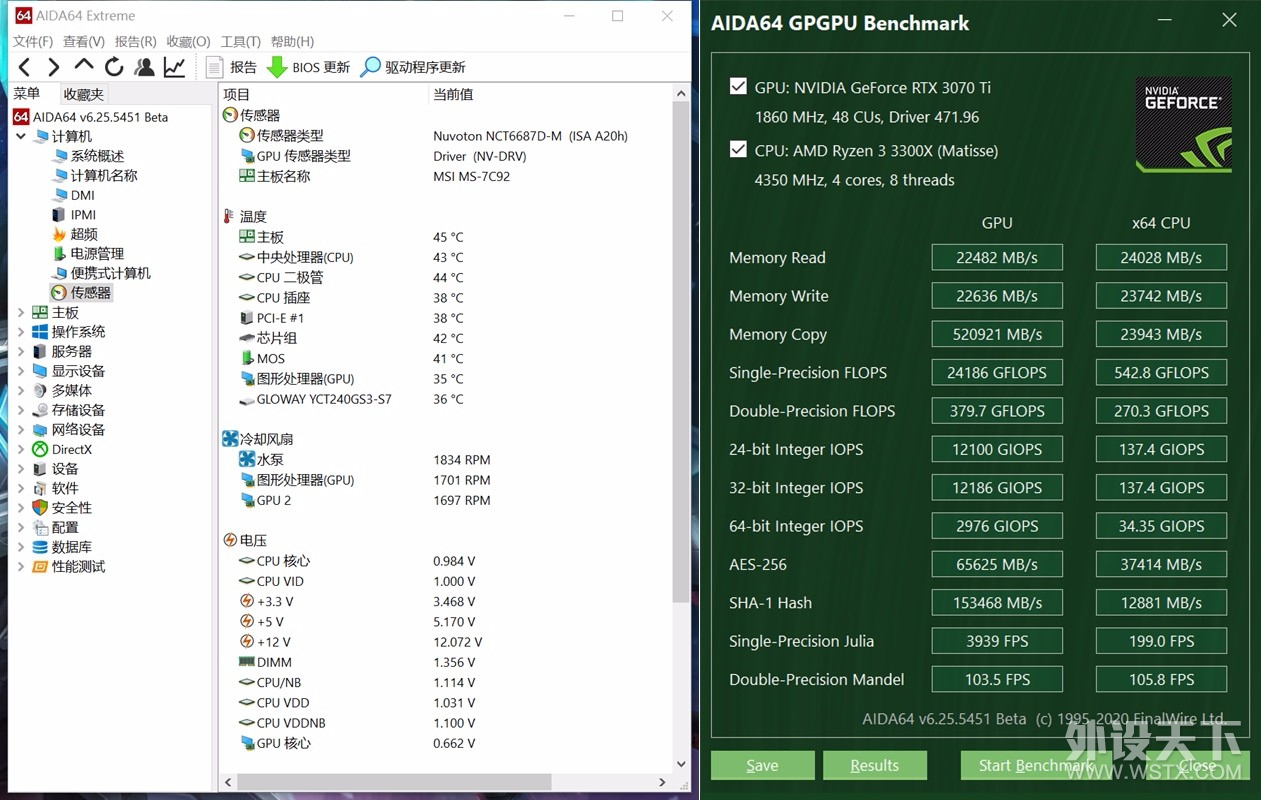Expand the 服务器 tree node
Viewport: 1261px width, 800px height.
[21, 351]
